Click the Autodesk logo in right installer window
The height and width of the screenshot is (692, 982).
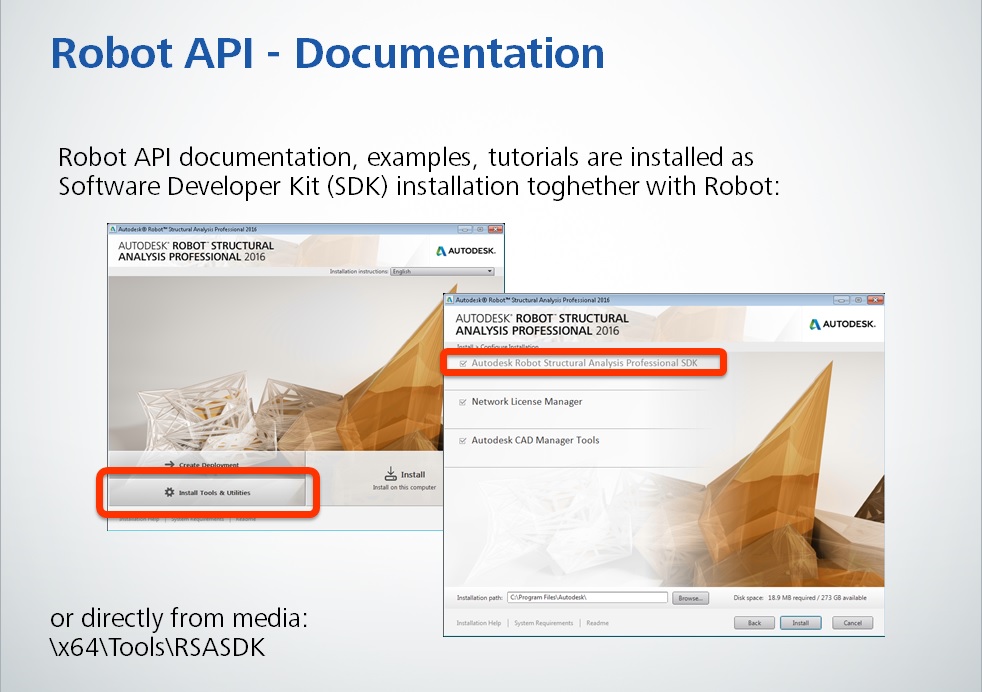[842, 324]
